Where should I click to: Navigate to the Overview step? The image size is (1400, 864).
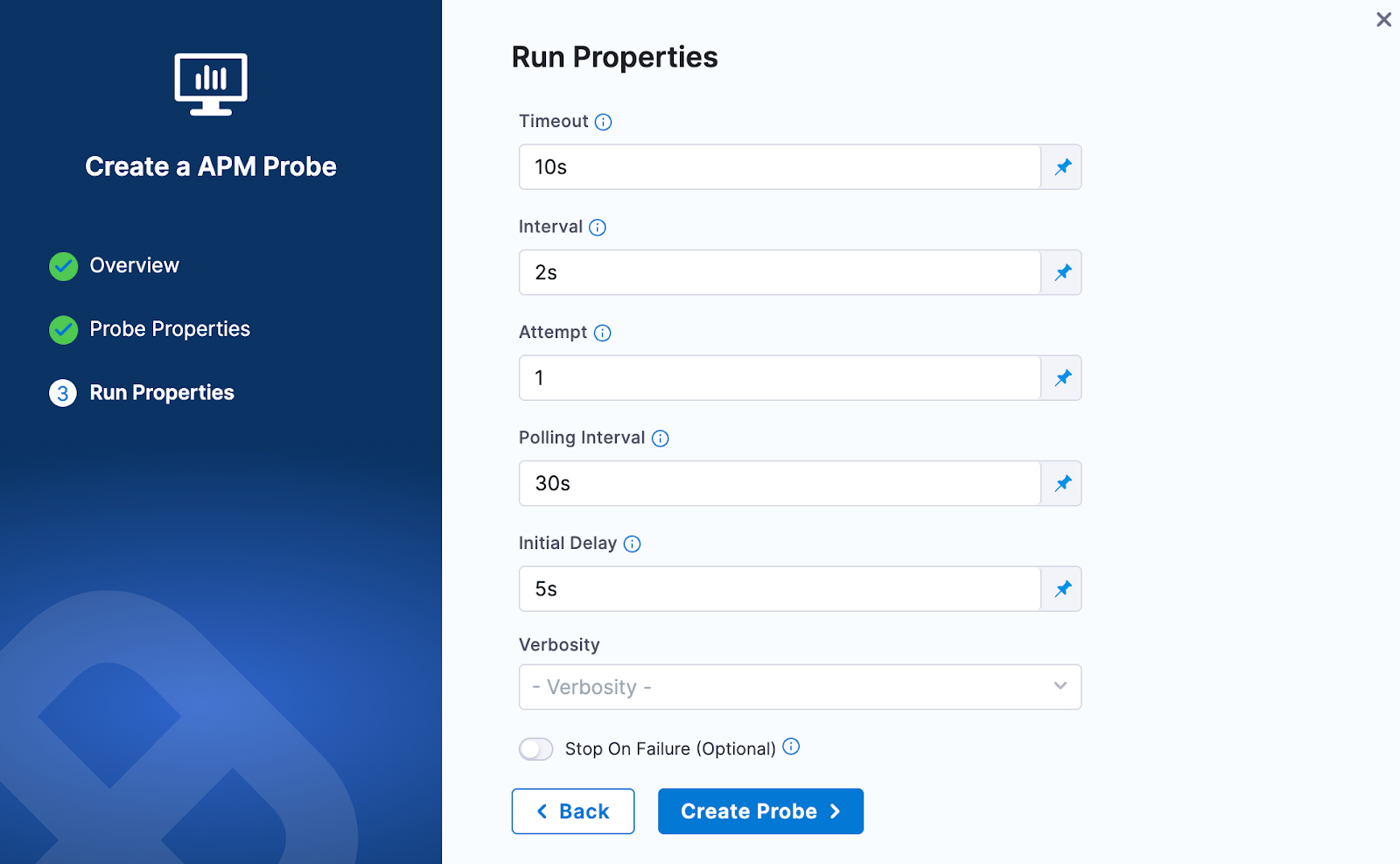coord(133,265)
